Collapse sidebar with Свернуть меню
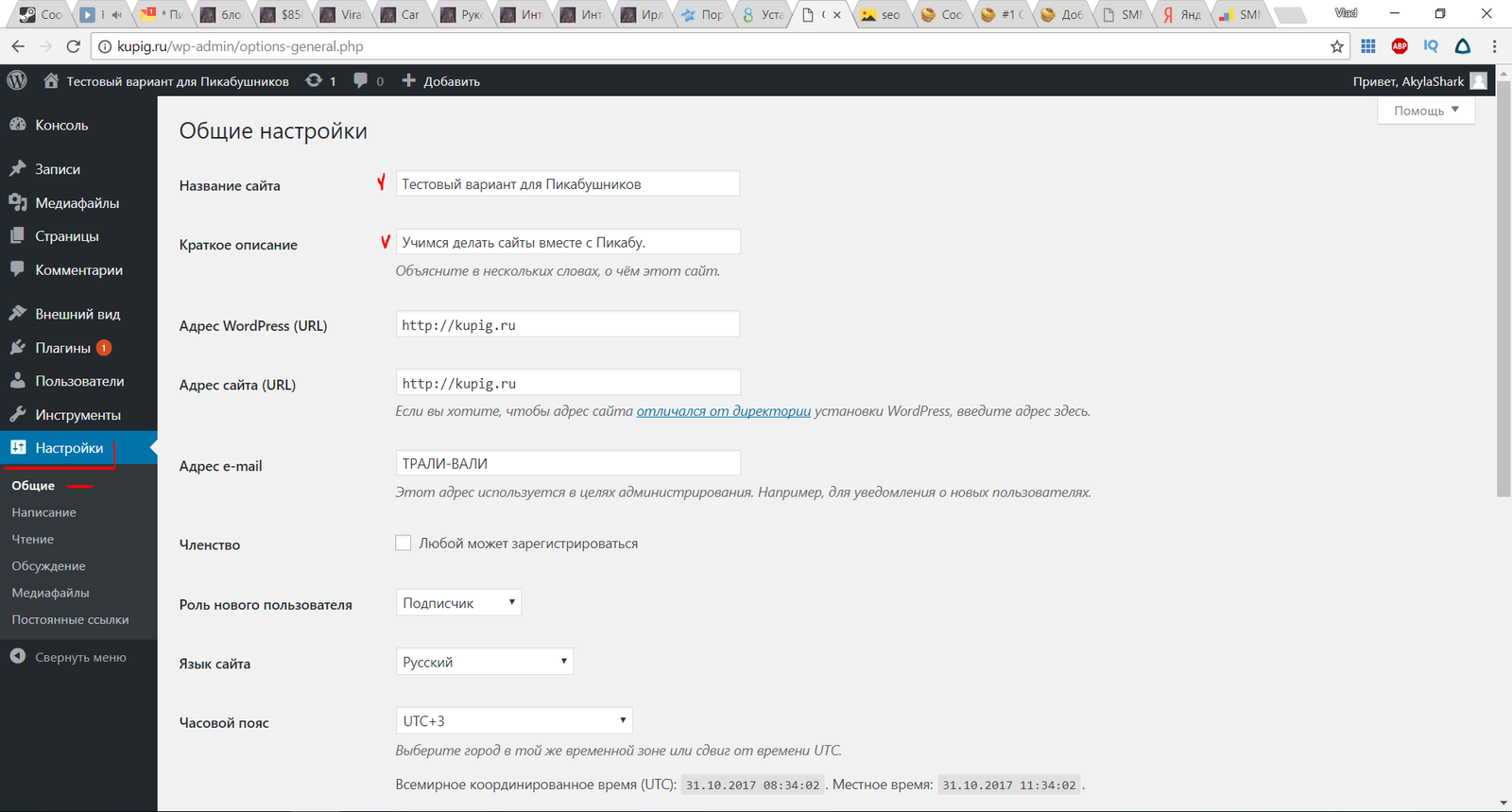The height and width of the screenshot is (812, 1512). point(68,657)
